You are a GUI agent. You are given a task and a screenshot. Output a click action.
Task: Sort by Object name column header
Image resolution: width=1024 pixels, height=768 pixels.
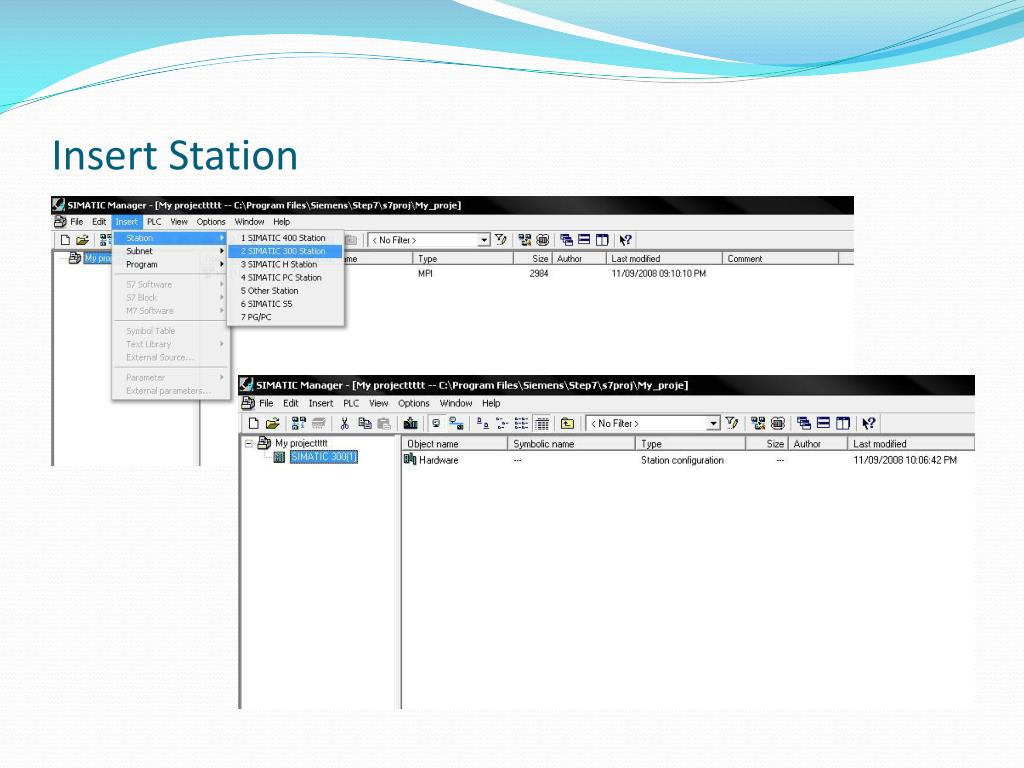(455, 444)
